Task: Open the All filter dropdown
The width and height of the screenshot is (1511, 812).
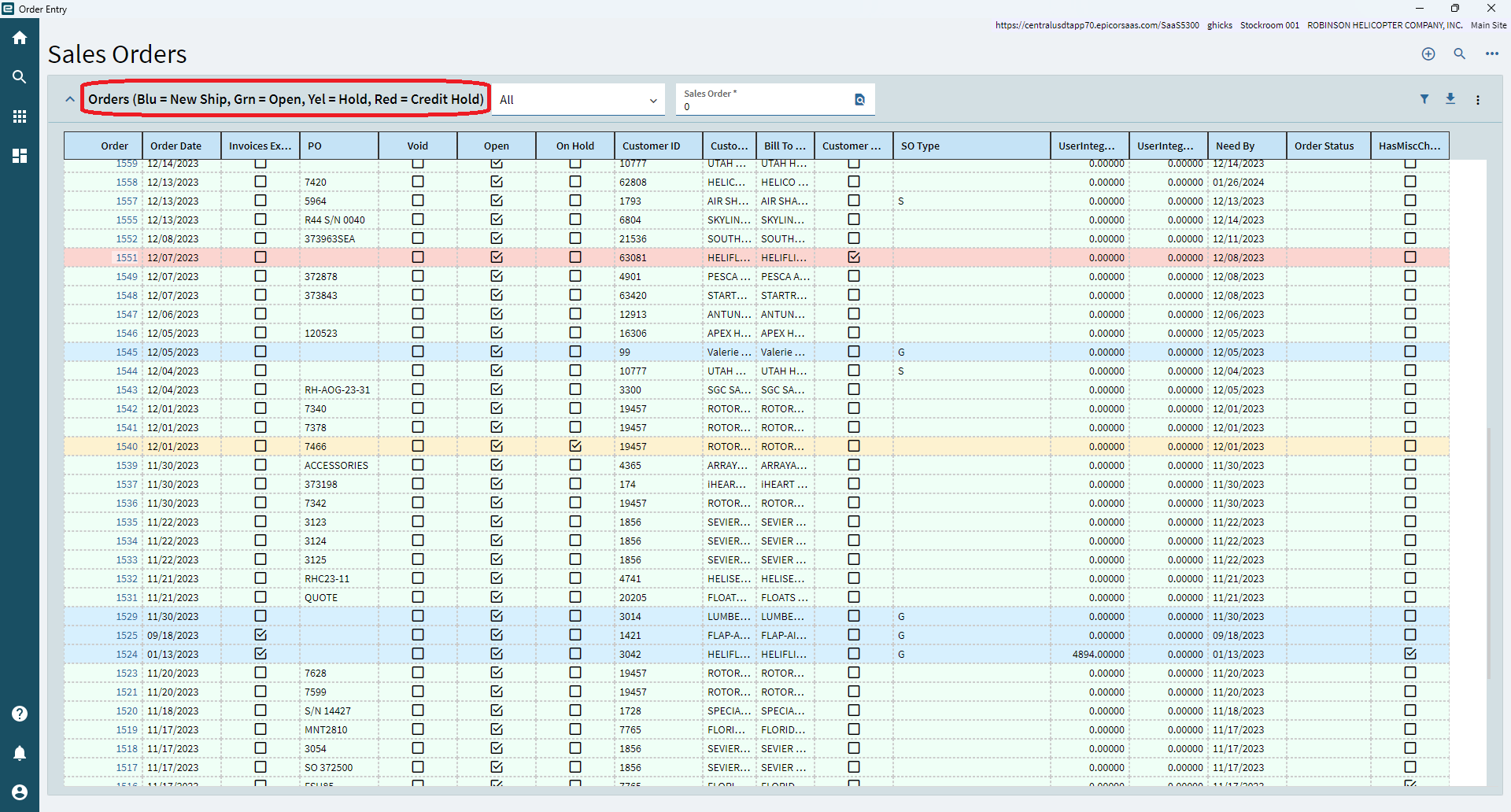Action: coord(578,100)
